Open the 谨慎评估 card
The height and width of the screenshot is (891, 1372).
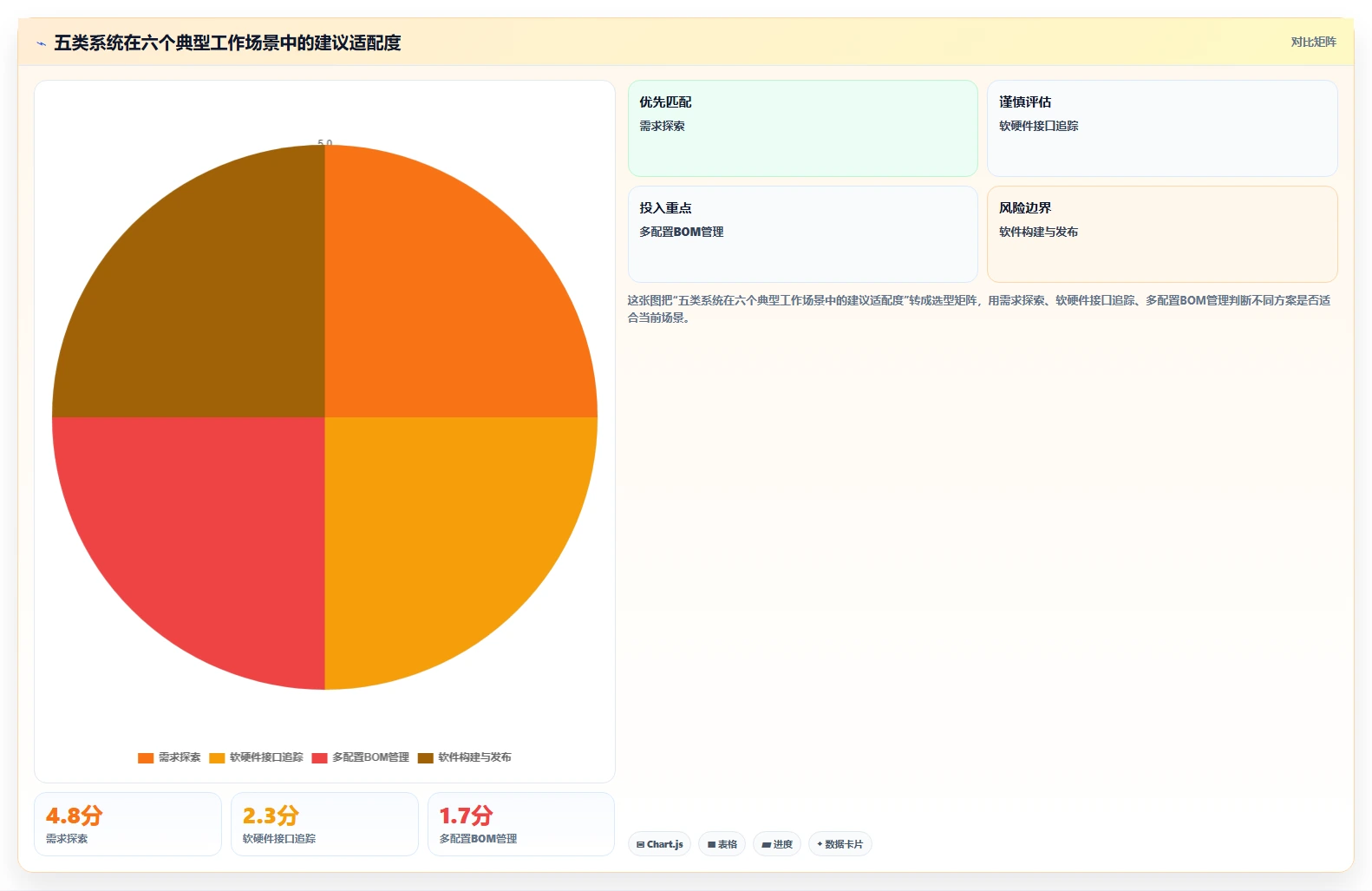click(x=1162, y=128)
